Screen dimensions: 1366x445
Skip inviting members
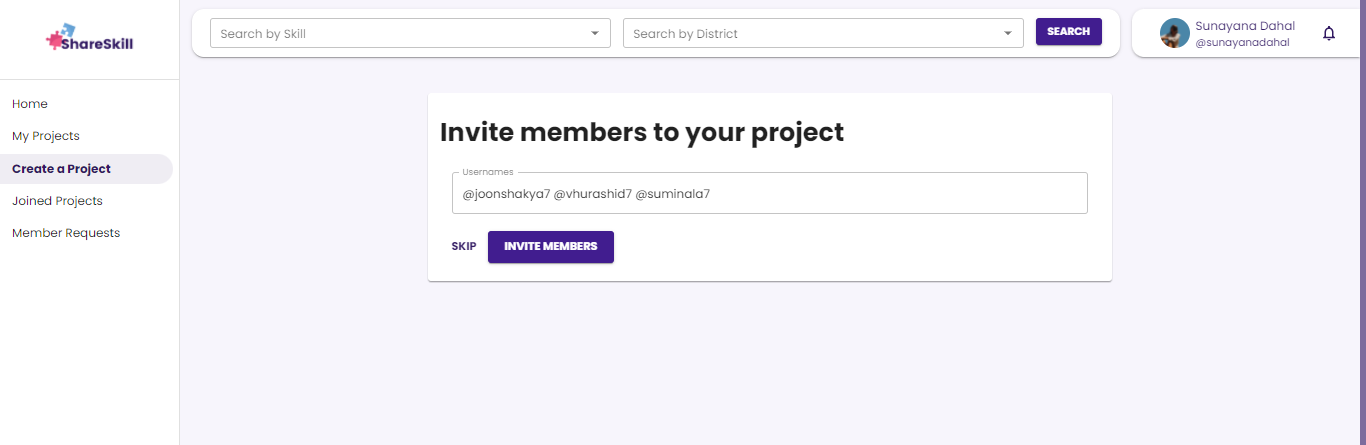[x=464, y=247]
